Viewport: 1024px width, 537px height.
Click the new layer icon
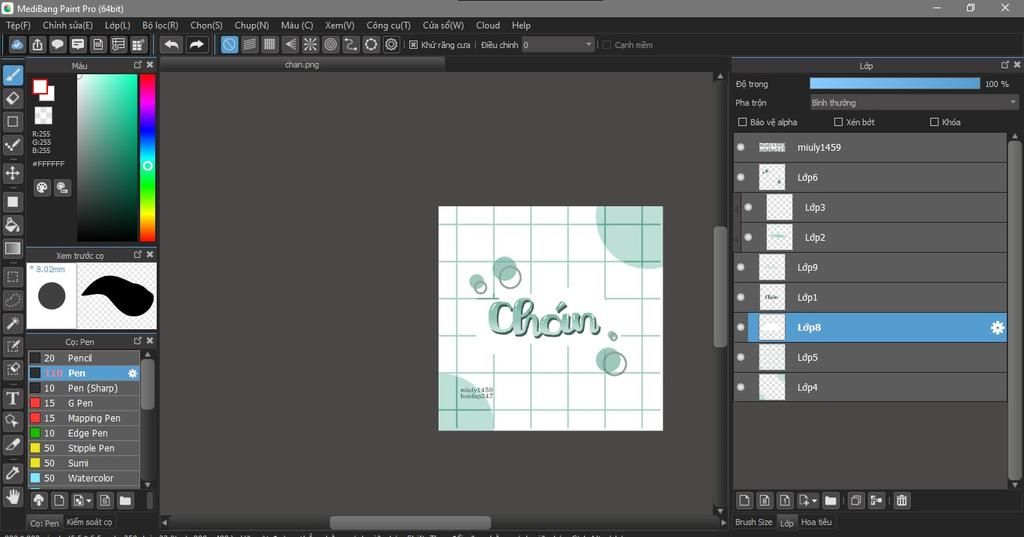tap(744, 500)
